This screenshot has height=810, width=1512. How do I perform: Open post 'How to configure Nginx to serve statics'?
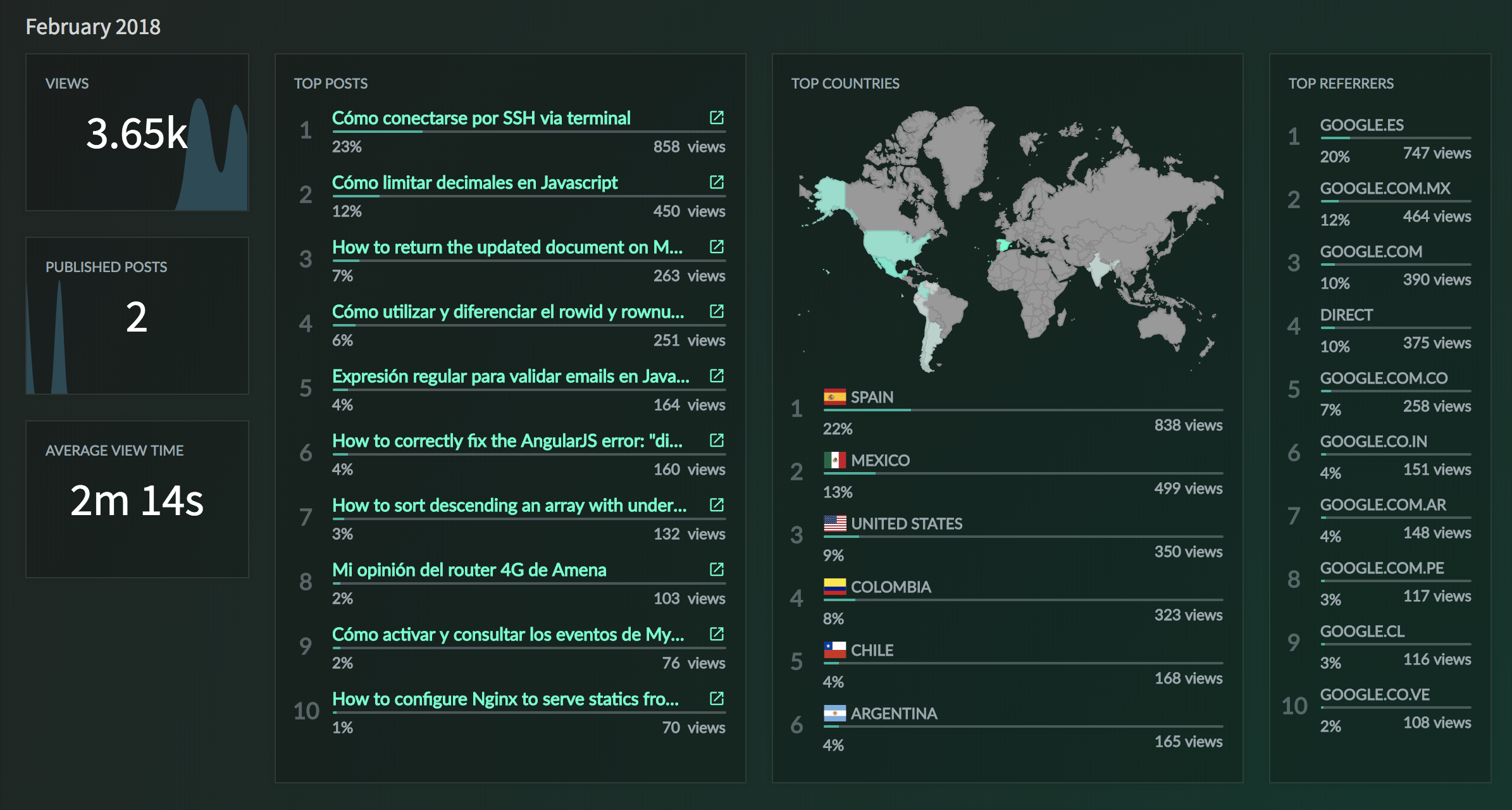tap(505, 699)
